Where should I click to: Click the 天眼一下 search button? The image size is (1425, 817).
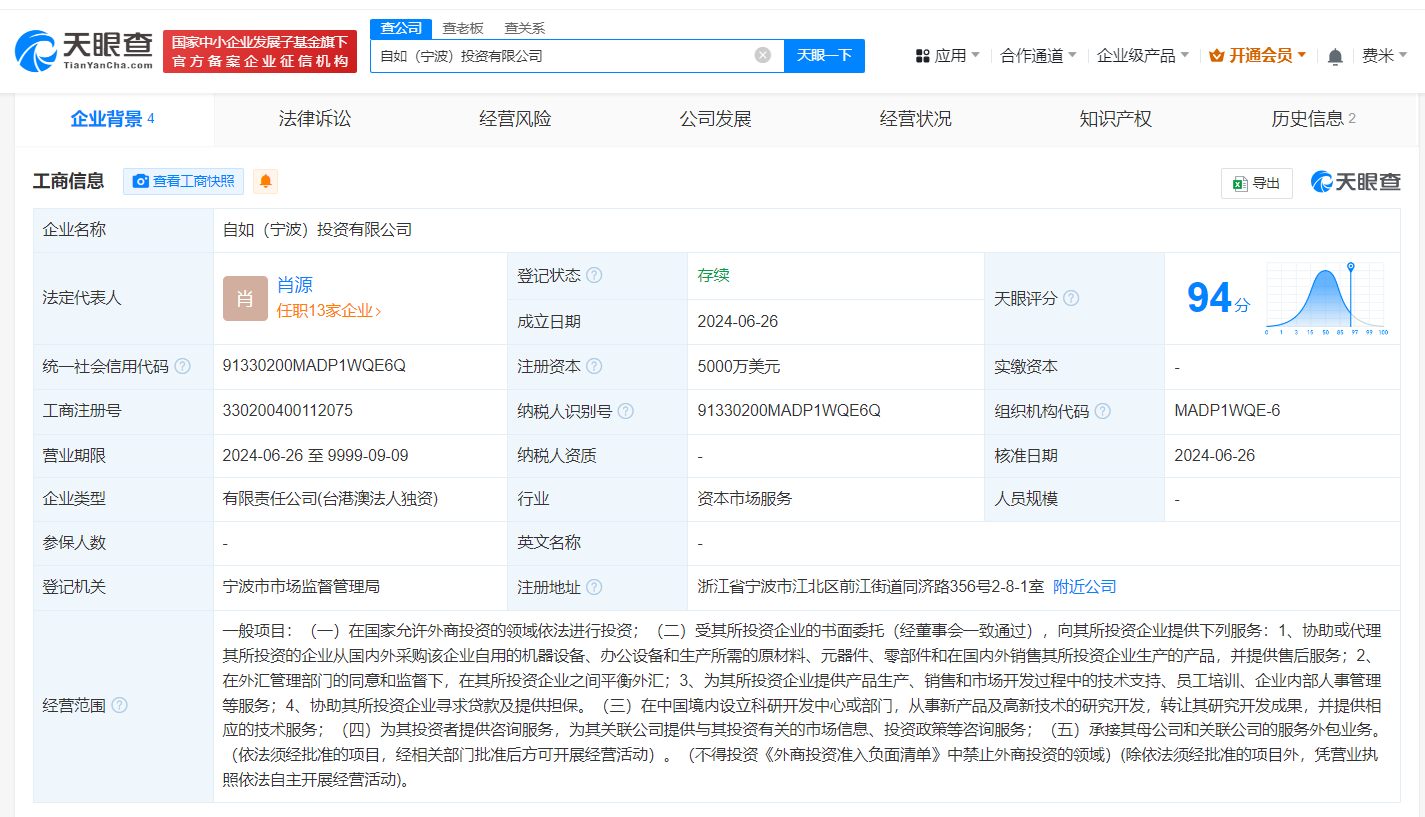[824, 55]
